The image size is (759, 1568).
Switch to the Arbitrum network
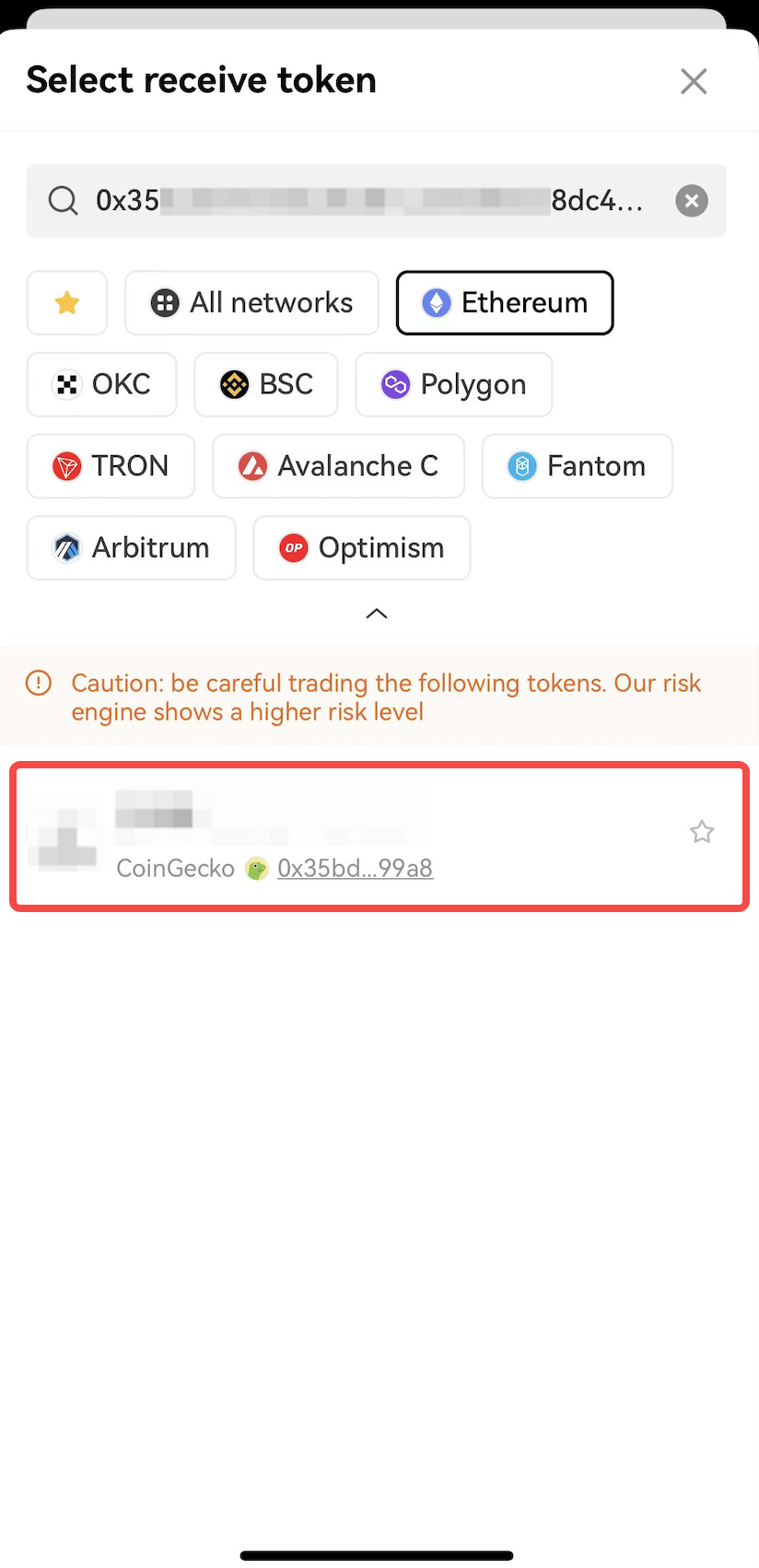[x=131, y=548]
